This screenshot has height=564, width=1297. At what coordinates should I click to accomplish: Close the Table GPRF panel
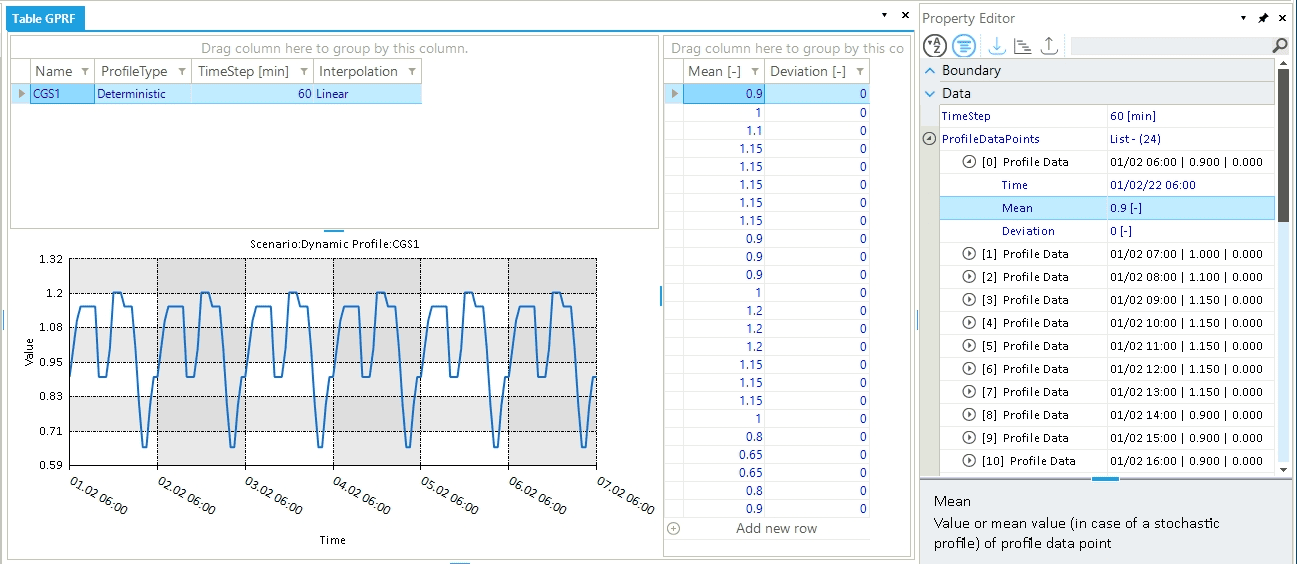[x=905, y=16]
